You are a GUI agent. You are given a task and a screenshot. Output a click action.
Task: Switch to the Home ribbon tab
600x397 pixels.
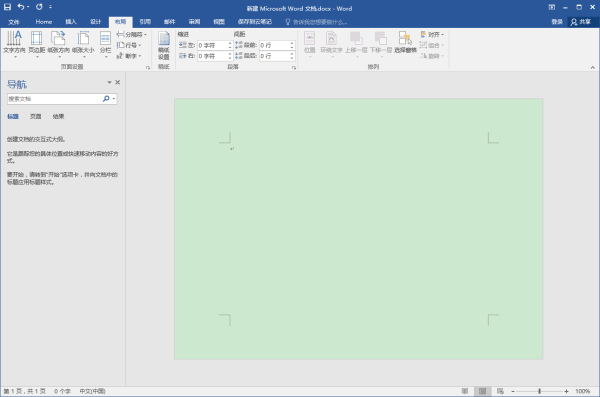click(44, 22)
